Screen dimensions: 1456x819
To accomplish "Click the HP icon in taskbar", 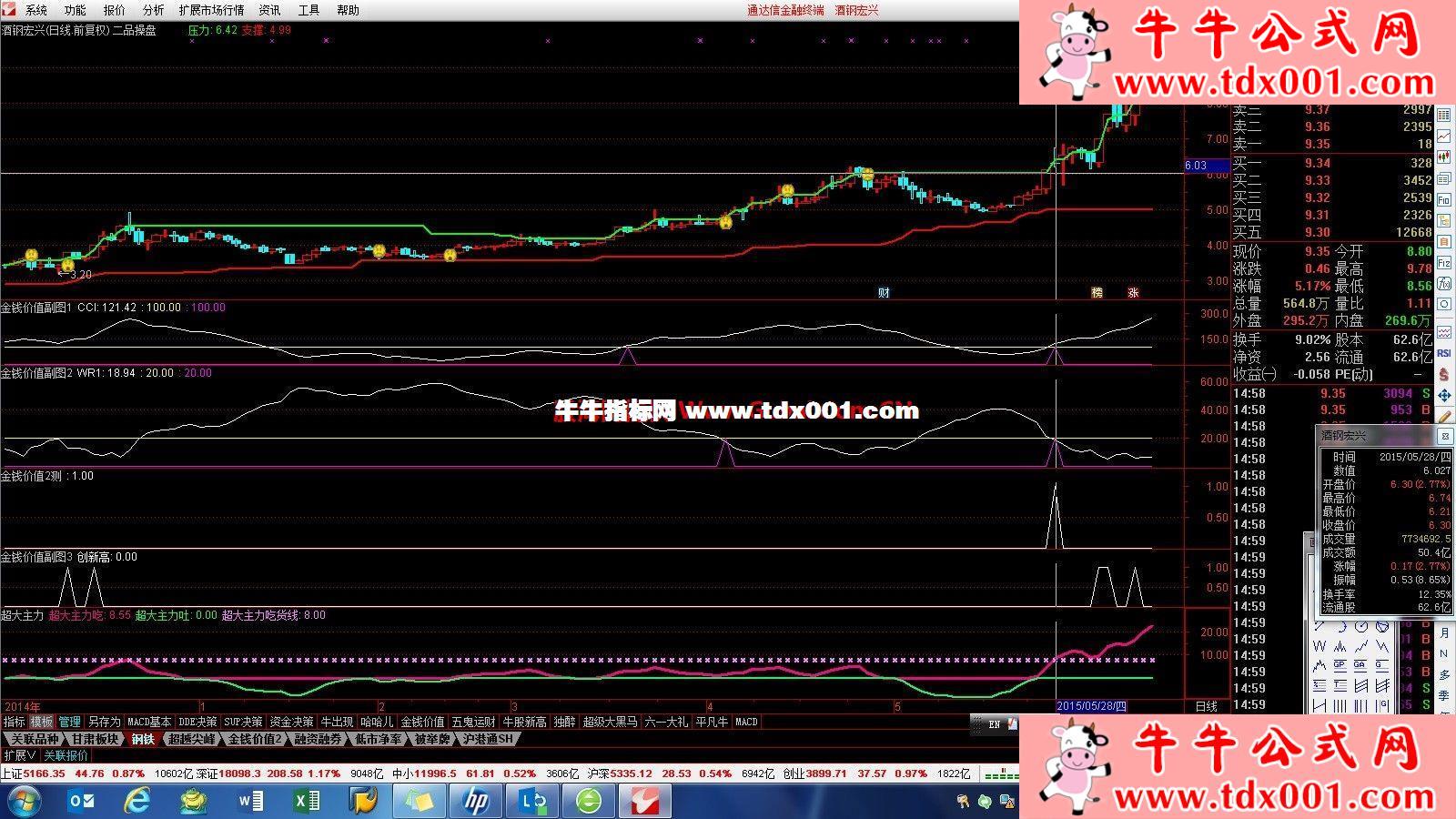I will click(x=476, y=801).
